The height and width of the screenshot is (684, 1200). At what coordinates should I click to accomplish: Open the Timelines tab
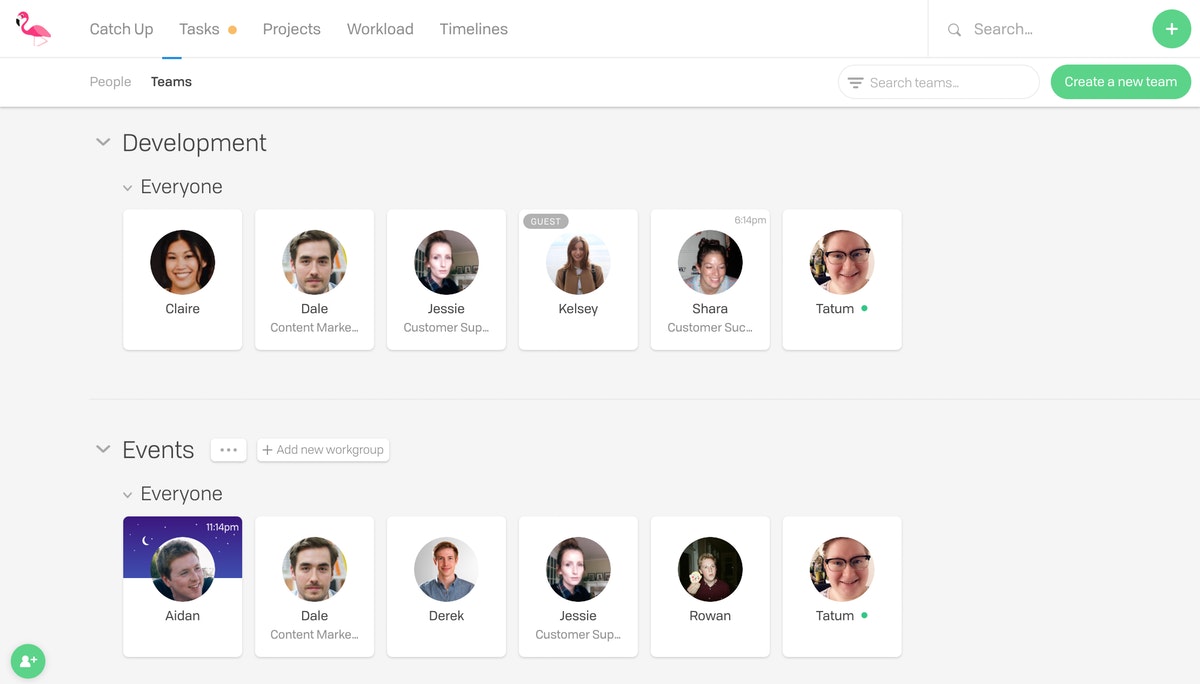pyautogui.click(x=473, y=29)
